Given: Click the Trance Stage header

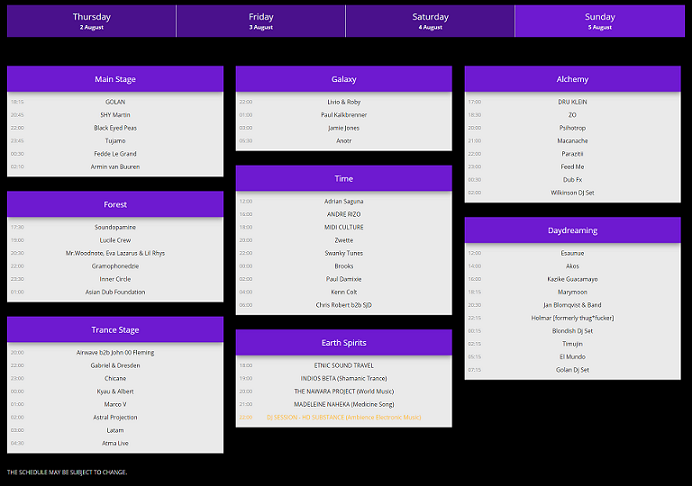Looking at the screenshot, I should coord(115,330).
